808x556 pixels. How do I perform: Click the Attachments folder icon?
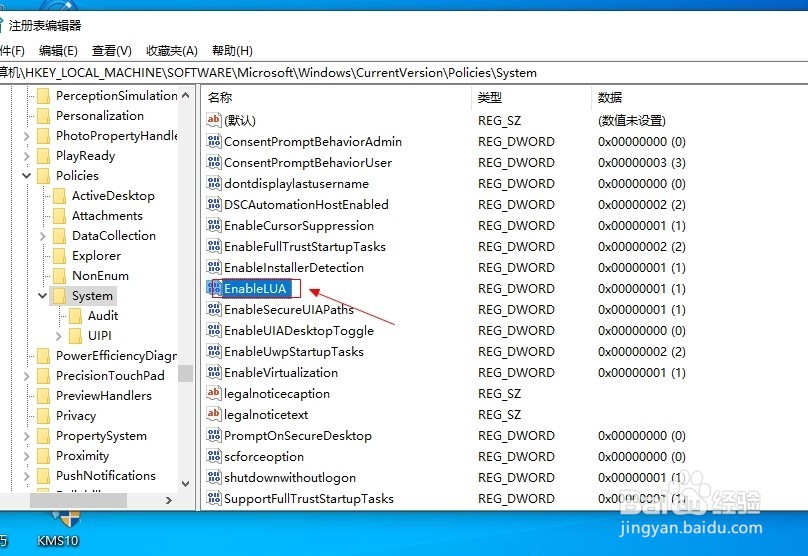60,215
